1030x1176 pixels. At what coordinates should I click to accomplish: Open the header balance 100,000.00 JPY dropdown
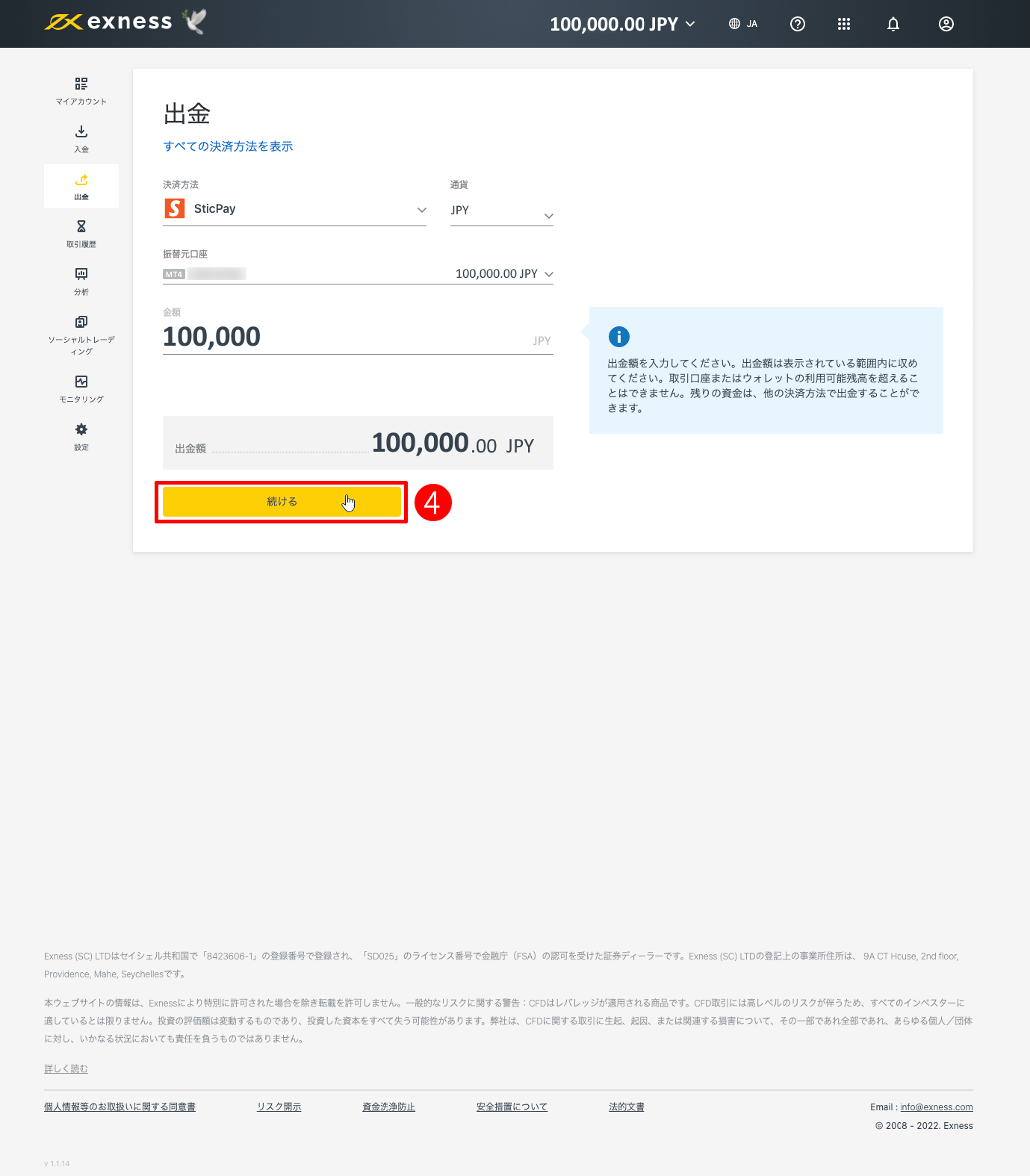[x=622, y=24]
